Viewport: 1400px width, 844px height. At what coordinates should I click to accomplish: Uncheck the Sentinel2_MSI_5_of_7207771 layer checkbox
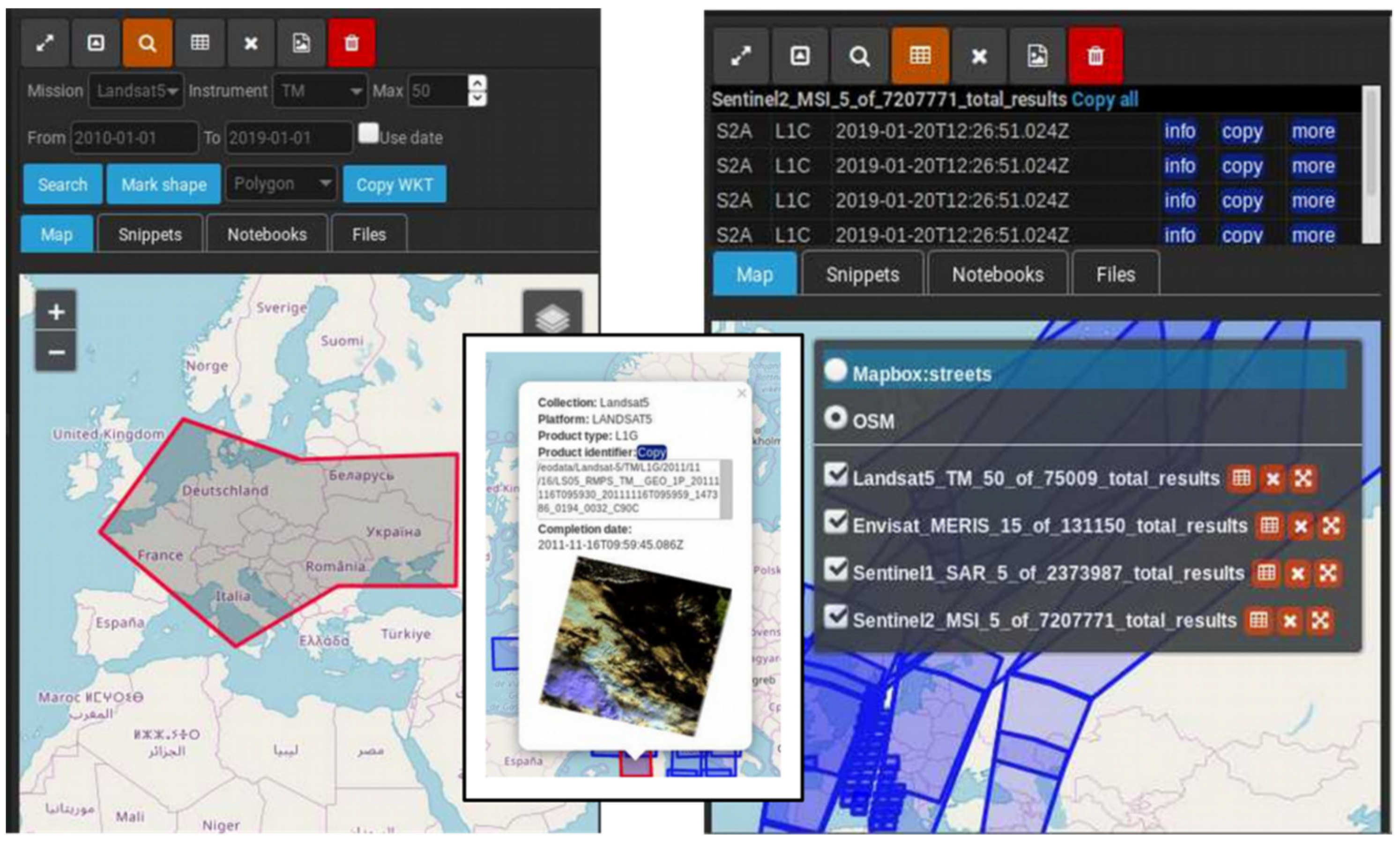pos(836,616)
